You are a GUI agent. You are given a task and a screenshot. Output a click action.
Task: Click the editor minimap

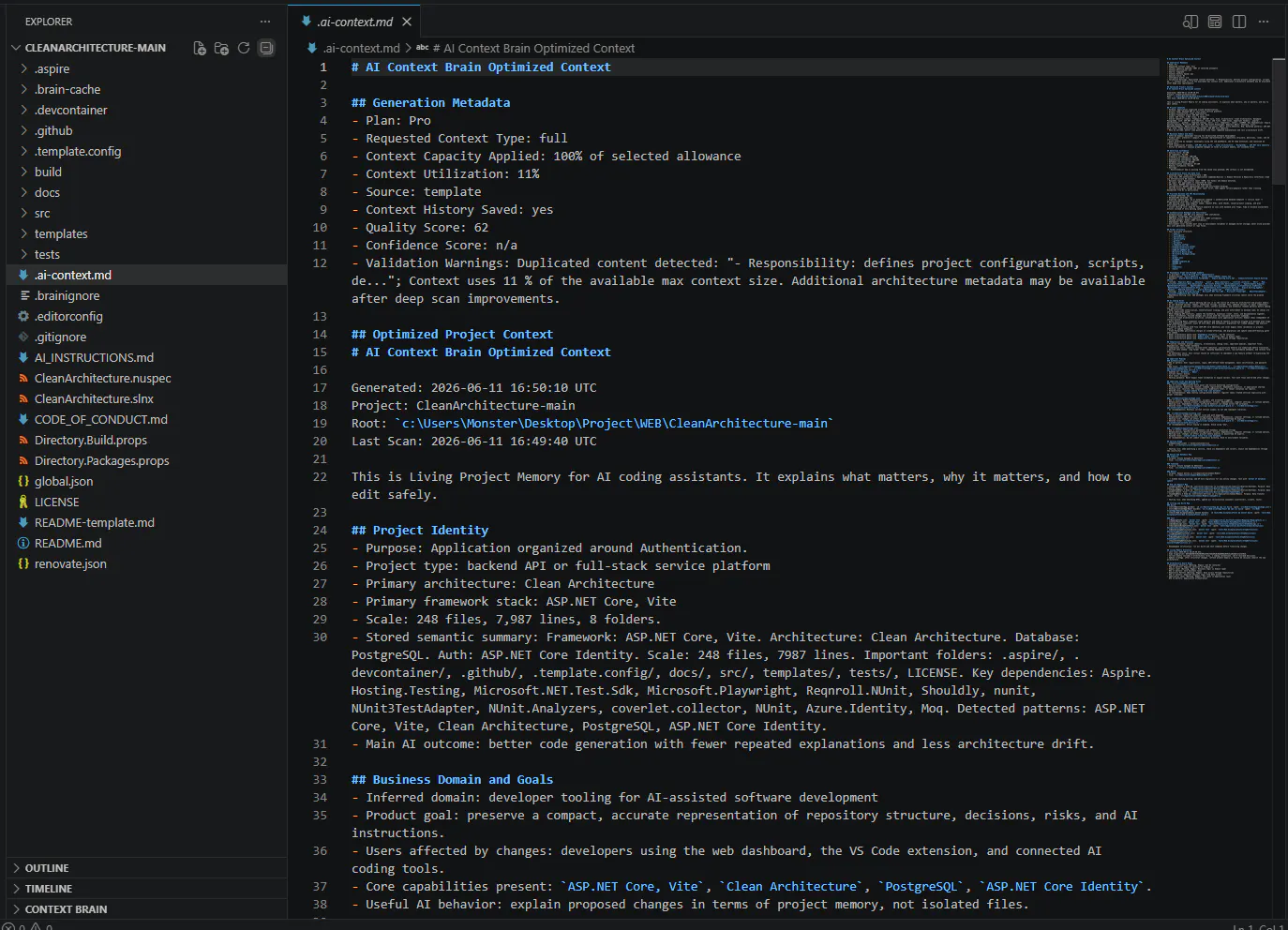(x=1218, y=319)
